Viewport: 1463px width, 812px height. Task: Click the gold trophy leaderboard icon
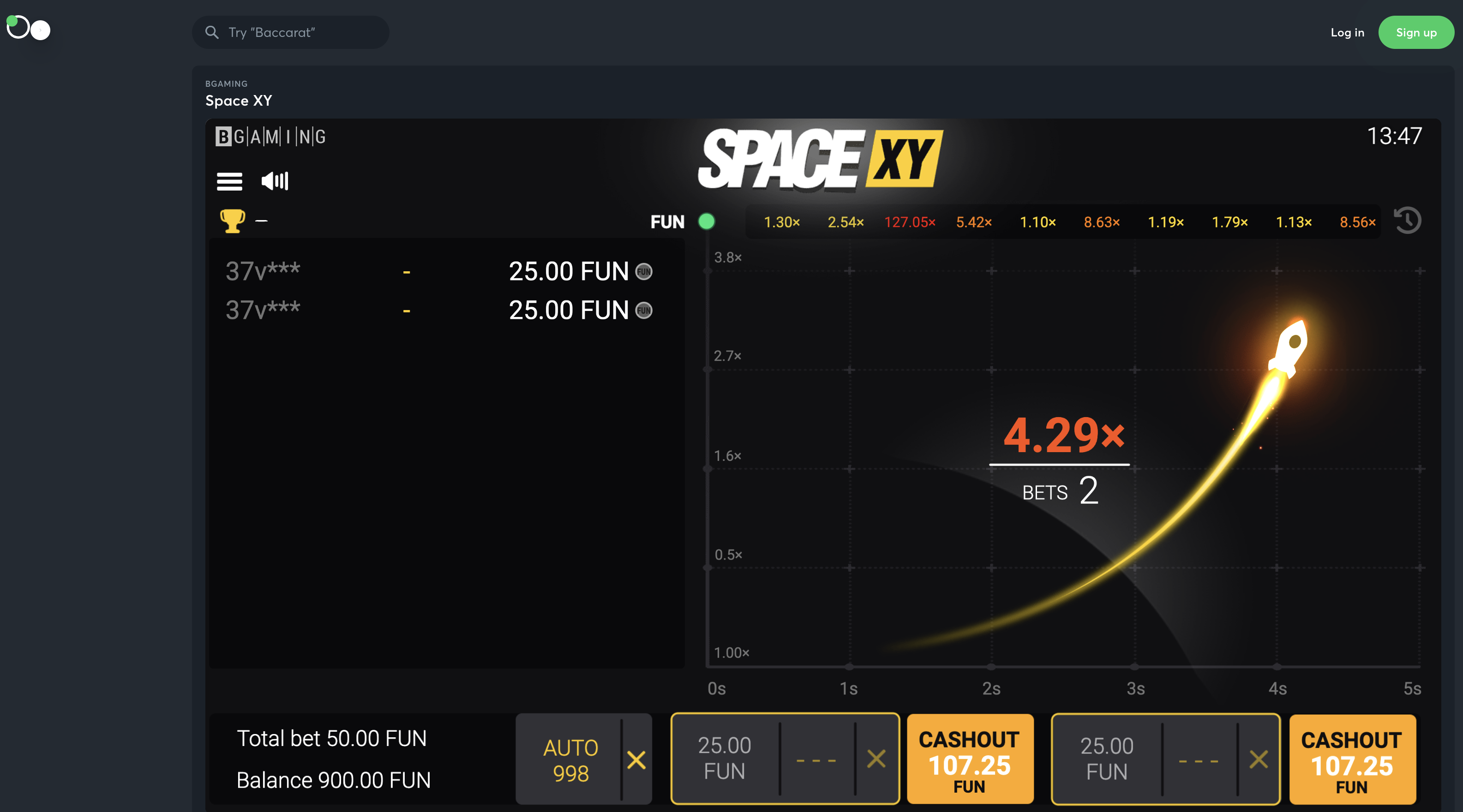pos(232,221)
